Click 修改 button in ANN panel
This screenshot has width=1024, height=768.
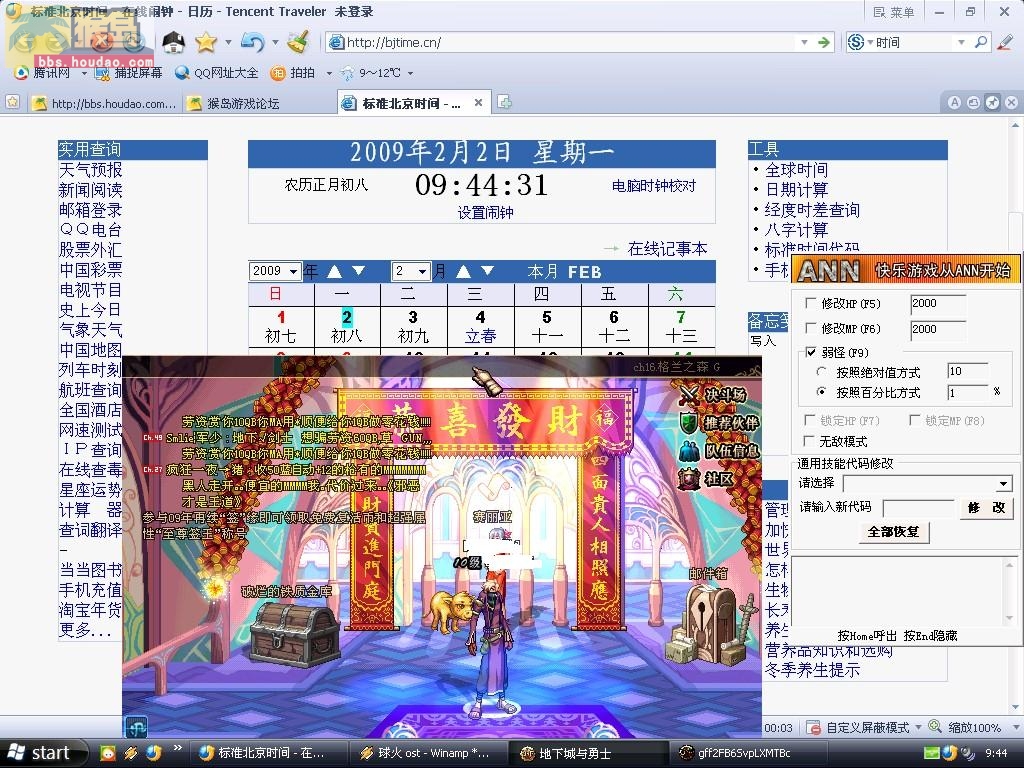[x=986, y=507]
